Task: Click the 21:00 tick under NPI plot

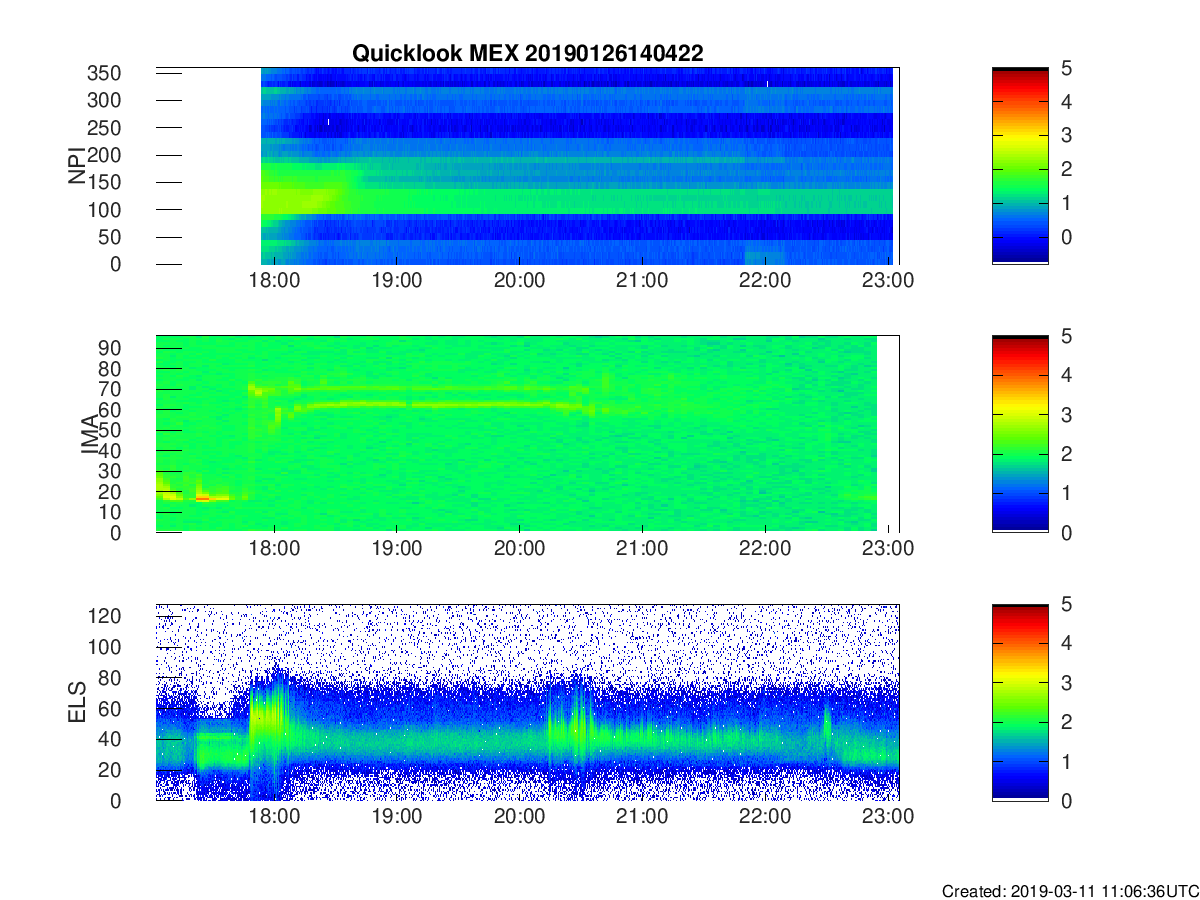Action: [x=642, y=281]
